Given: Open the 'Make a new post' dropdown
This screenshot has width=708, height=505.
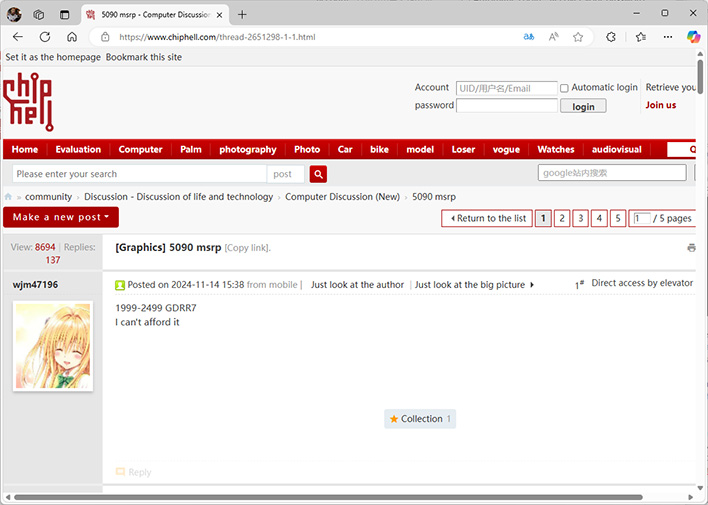Looking at the screenshot, I should click(x=60, y=217).
